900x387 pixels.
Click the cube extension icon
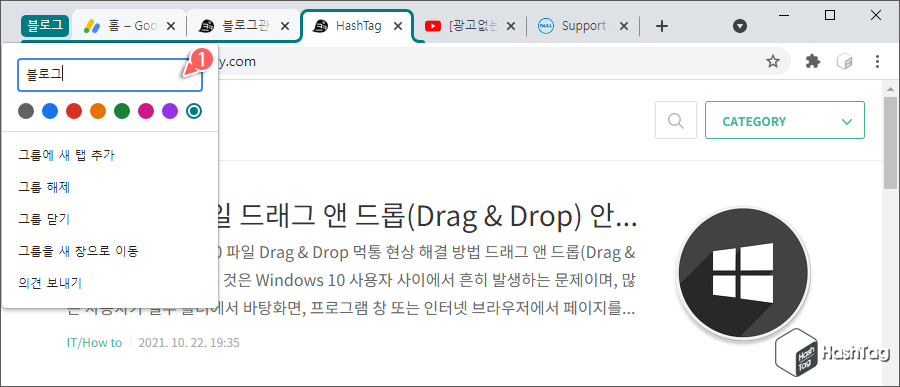coord(844,61)
